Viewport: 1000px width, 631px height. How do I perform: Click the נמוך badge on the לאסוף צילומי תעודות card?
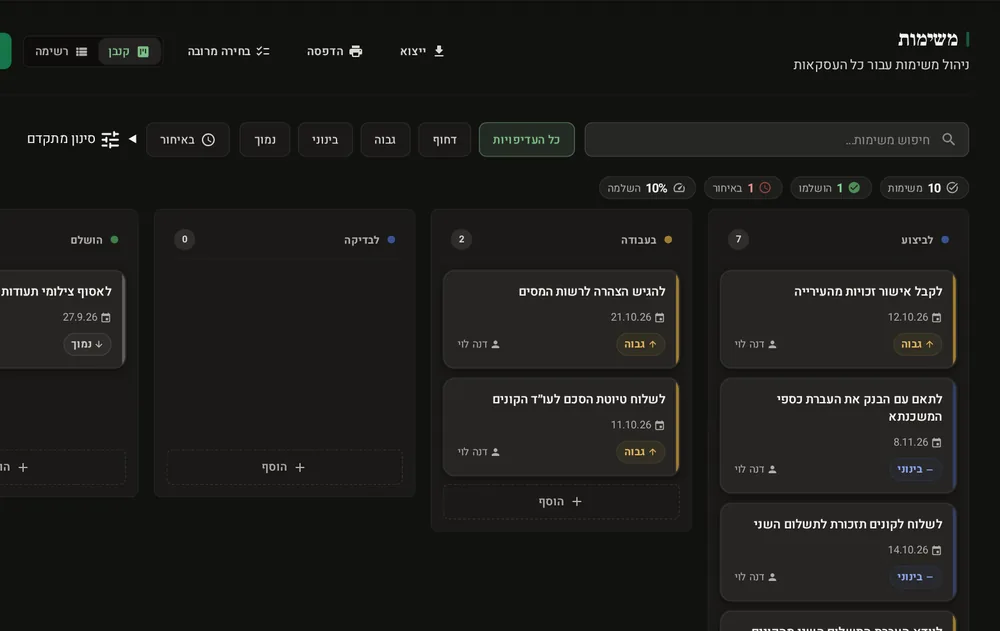tap(87, 345)
